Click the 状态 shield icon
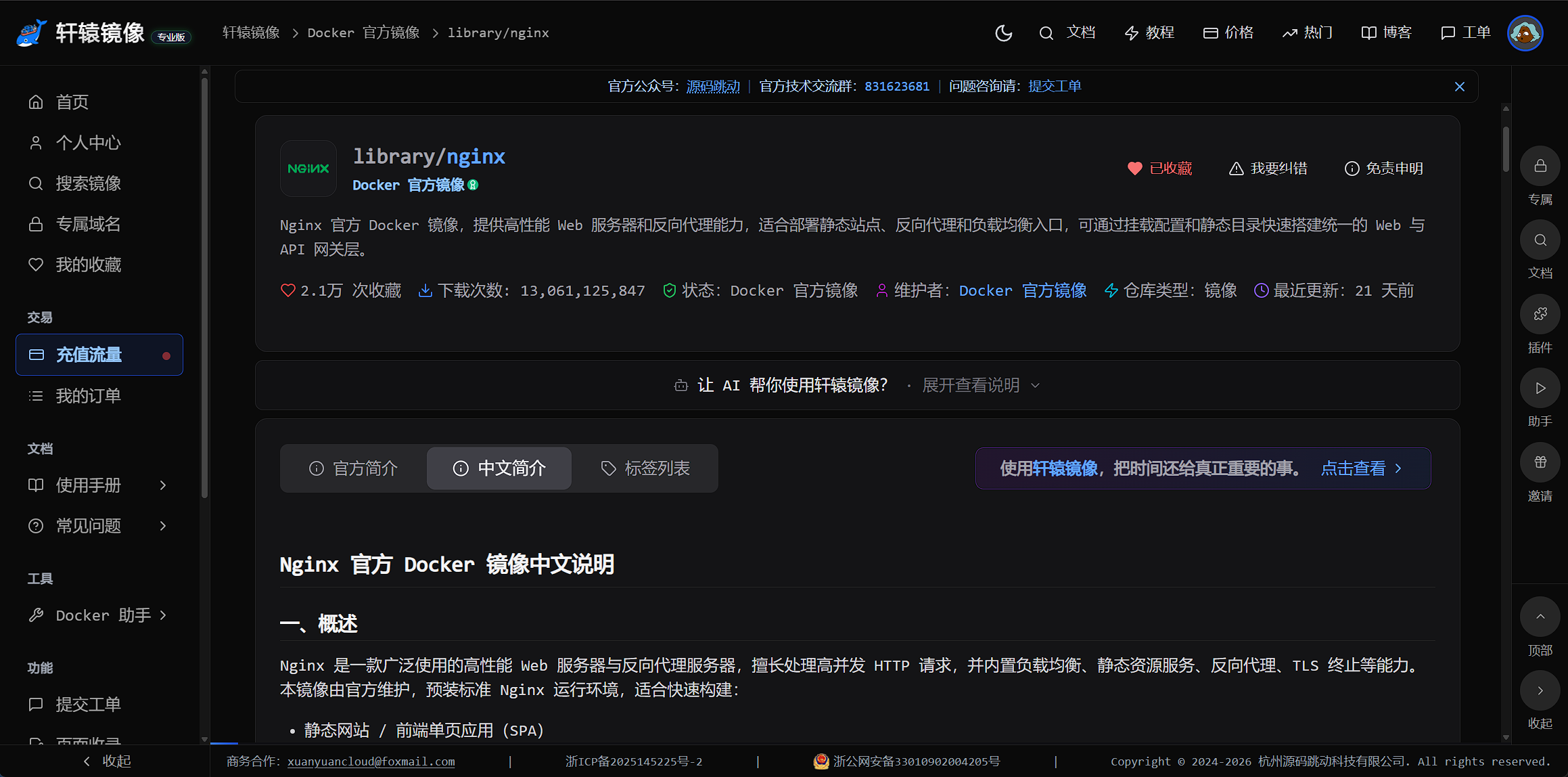Image resolution: width=1568 pixels, height=777 pixels. pyautogui.click(x=670, y=290)
